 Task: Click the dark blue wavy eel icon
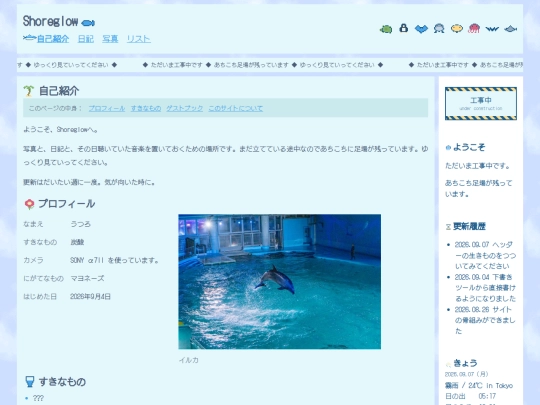click(x=492, y=29)
